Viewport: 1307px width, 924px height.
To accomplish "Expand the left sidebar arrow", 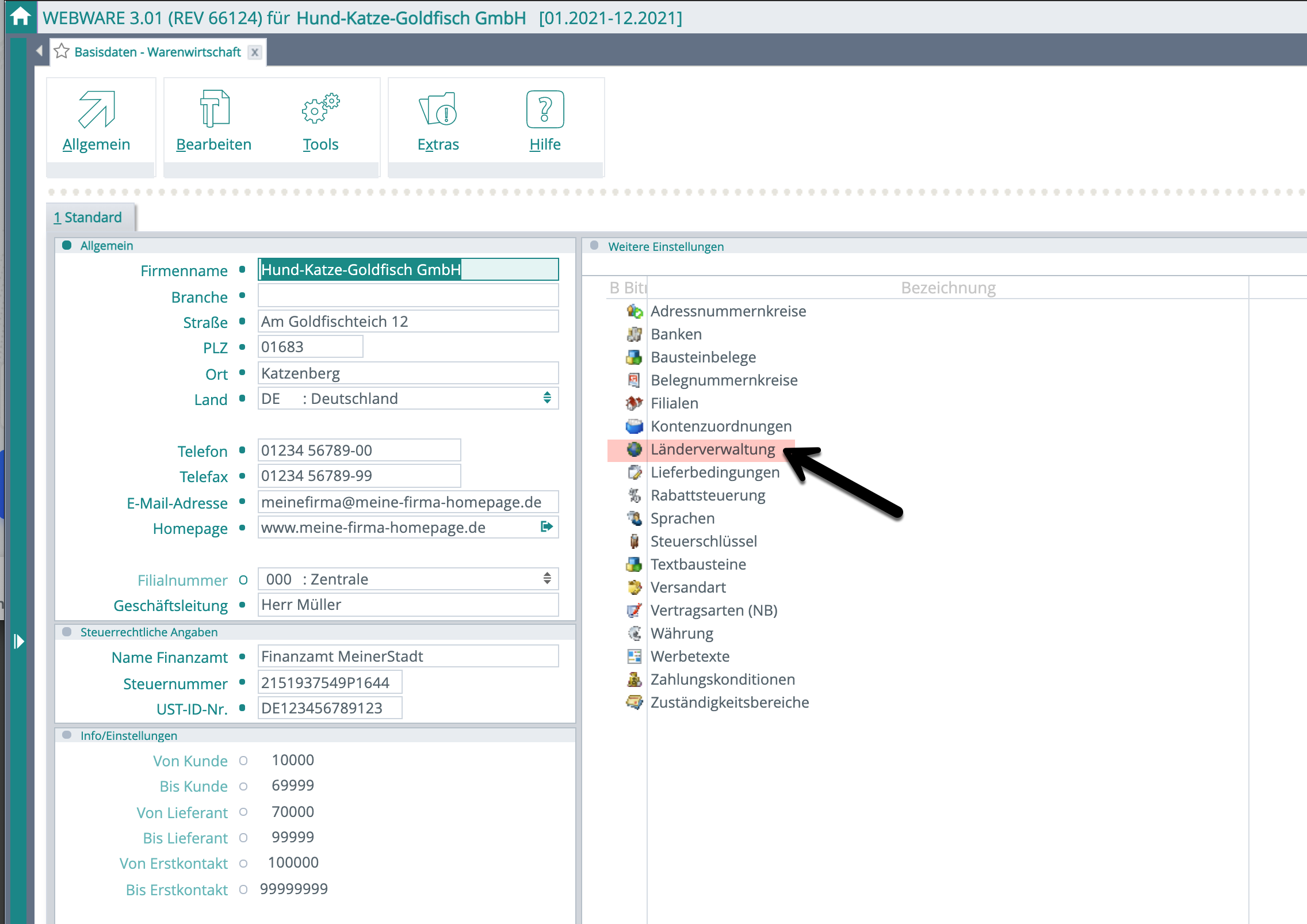I will click(x=18, y=641).
